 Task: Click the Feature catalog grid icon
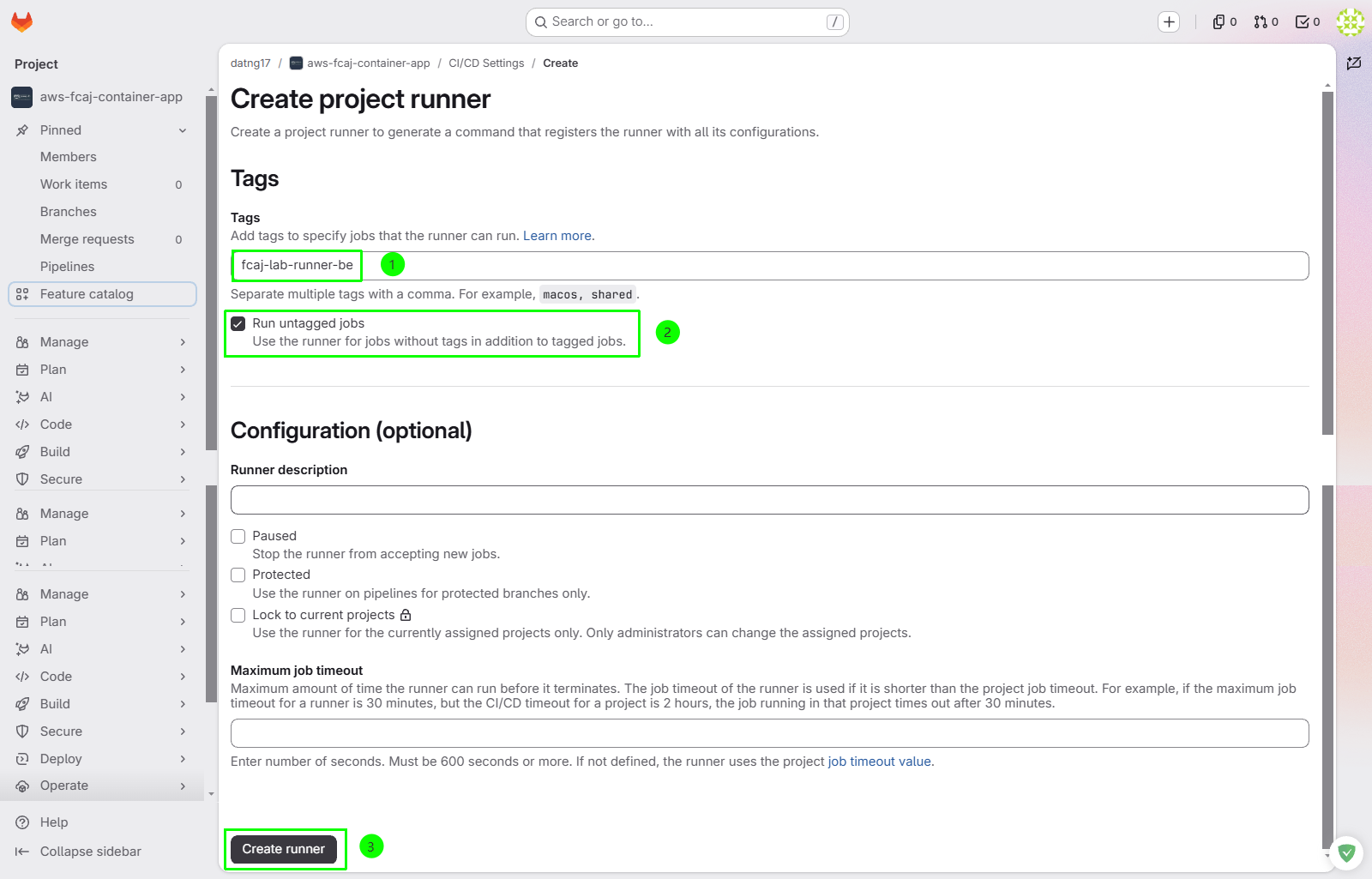[22, 294]
